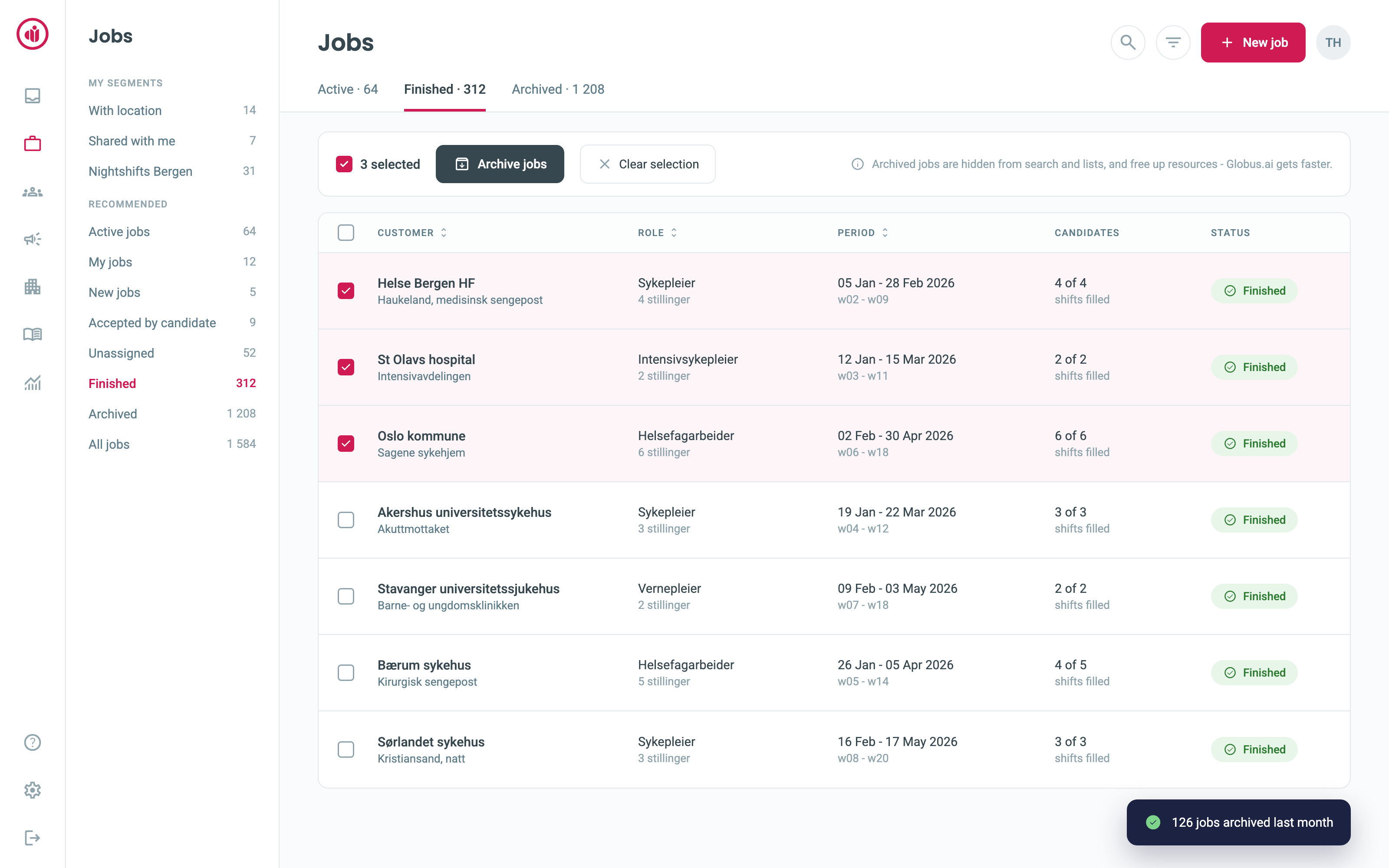Click the green check icon in the toast
The height and width of the screenshot is (868, 1389).
coord(1152,822)
